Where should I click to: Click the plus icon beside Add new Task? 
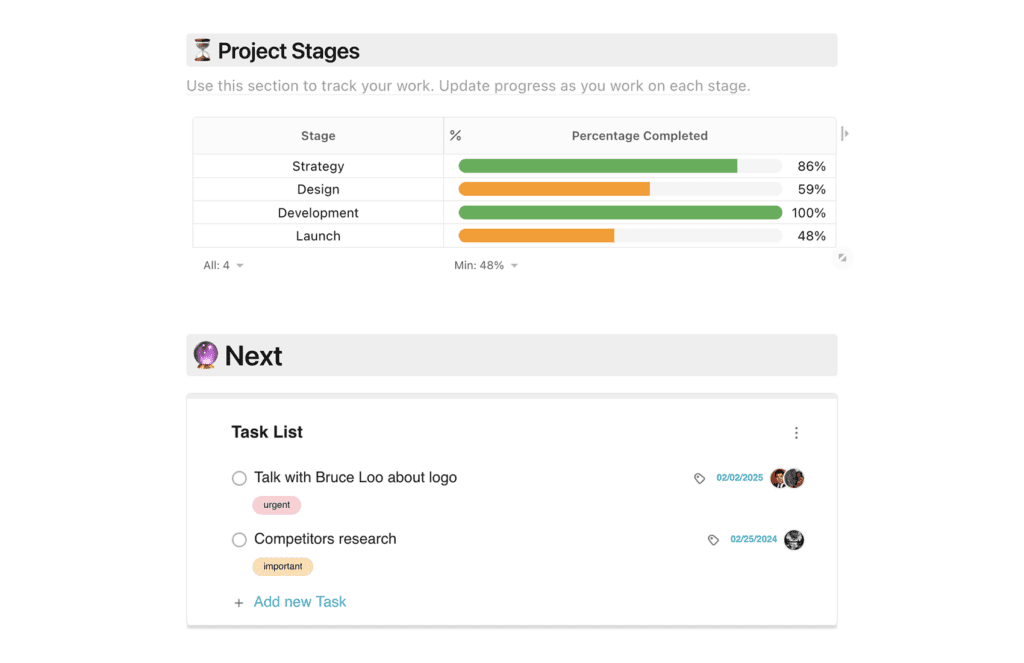[239, 603]
